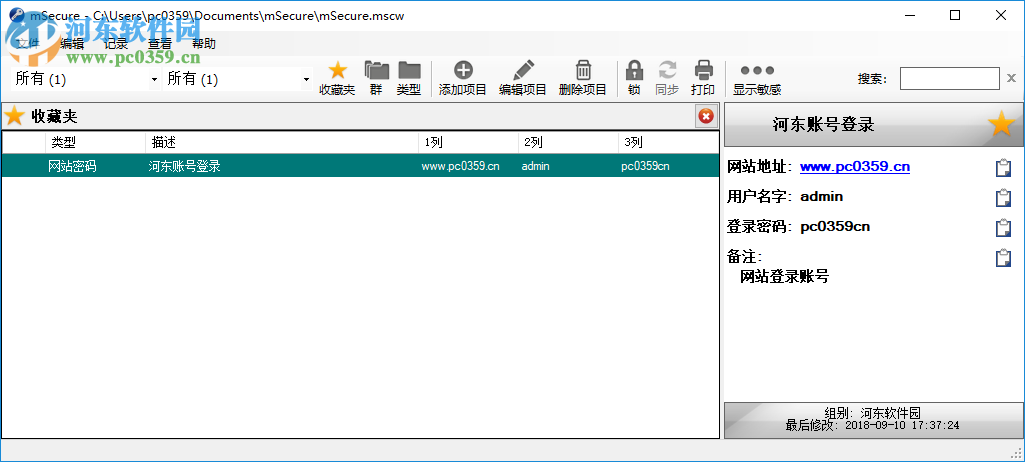Click the 最后修改 timestamp text

pyautogui.click(x=873, y=425)
